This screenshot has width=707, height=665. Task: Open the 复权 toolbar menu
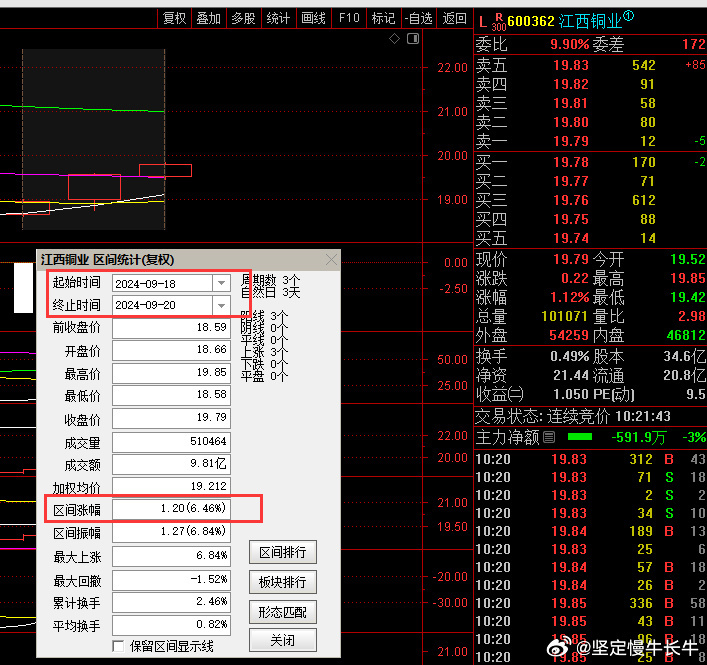(x=174, y=18)
